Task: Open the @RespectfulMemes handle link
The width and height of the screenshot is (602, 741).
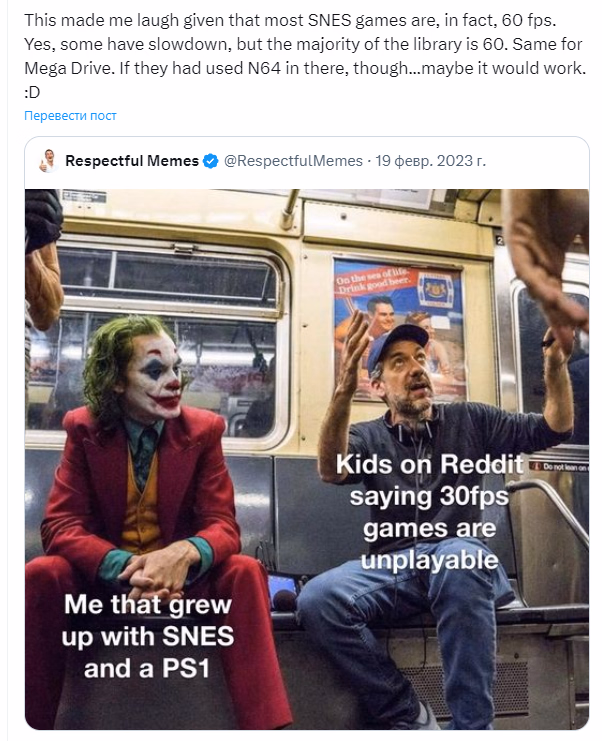Action: coord(293,161)
